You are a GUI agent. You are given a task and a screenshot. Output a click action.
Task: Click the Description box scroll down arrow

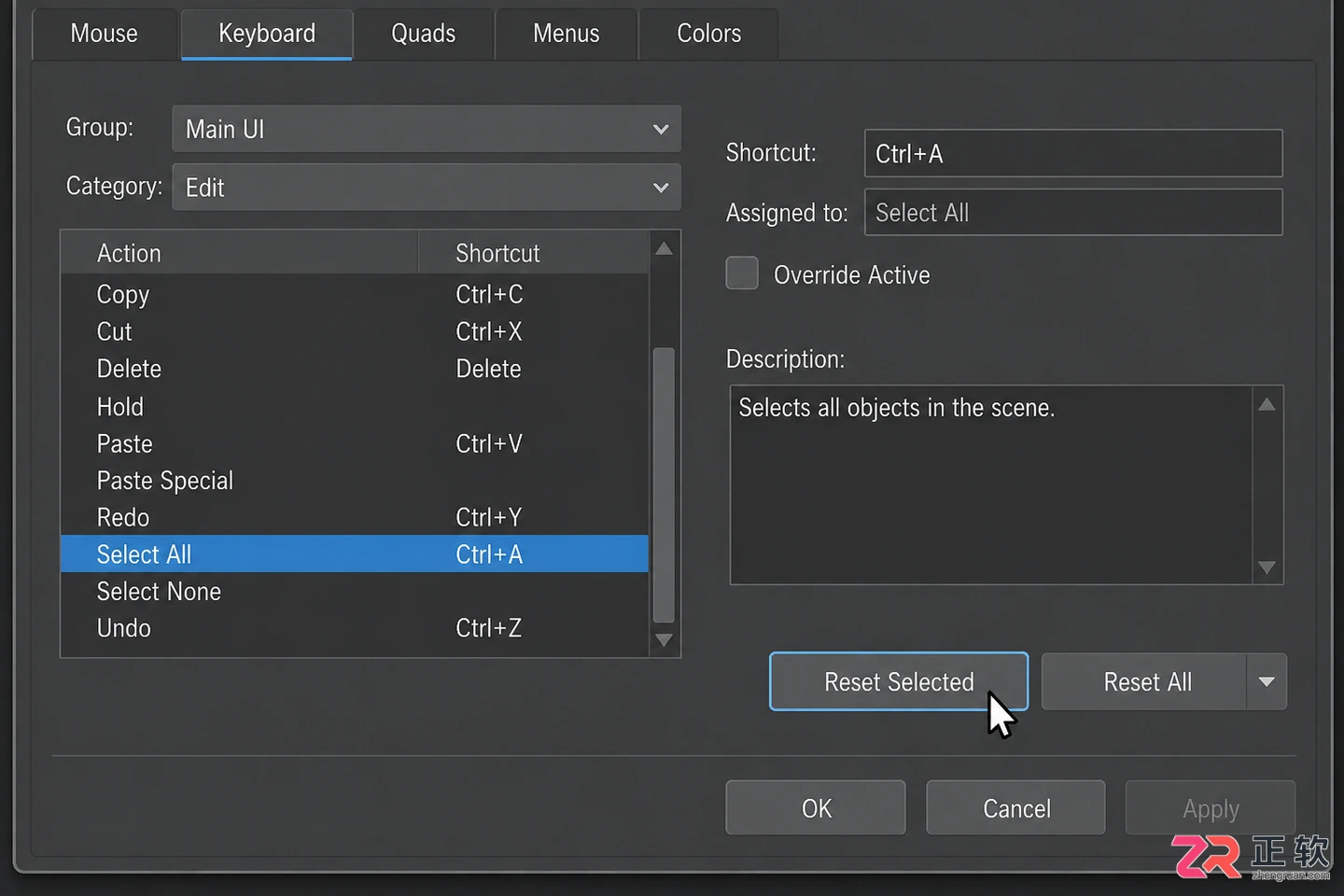click(1267, 567)
